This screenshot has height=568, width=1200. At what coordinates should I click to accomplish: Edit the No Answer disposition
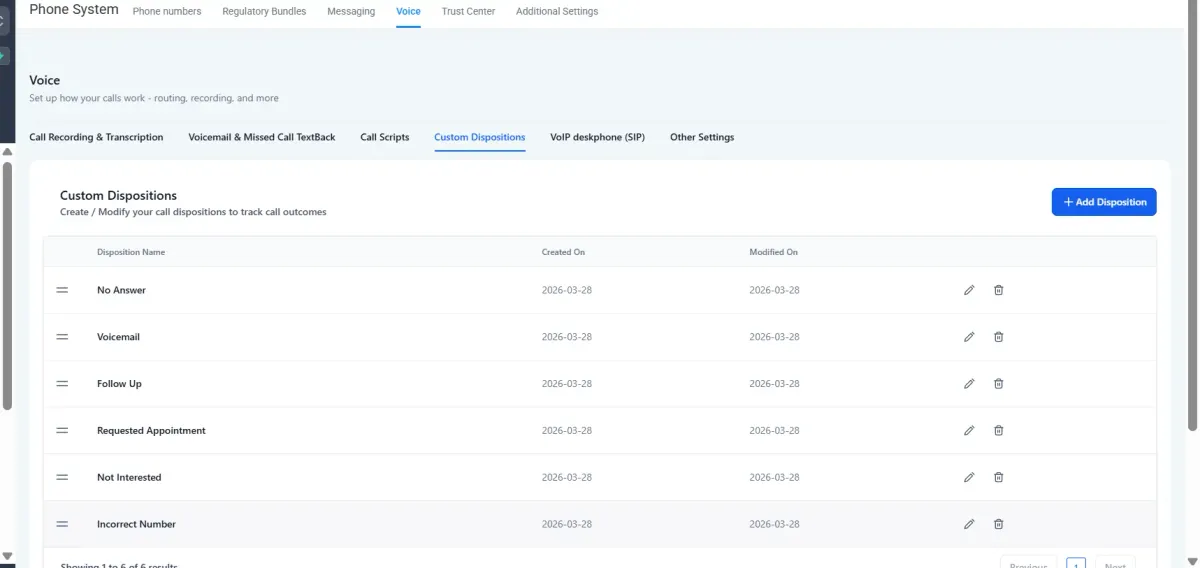point(969,290)
